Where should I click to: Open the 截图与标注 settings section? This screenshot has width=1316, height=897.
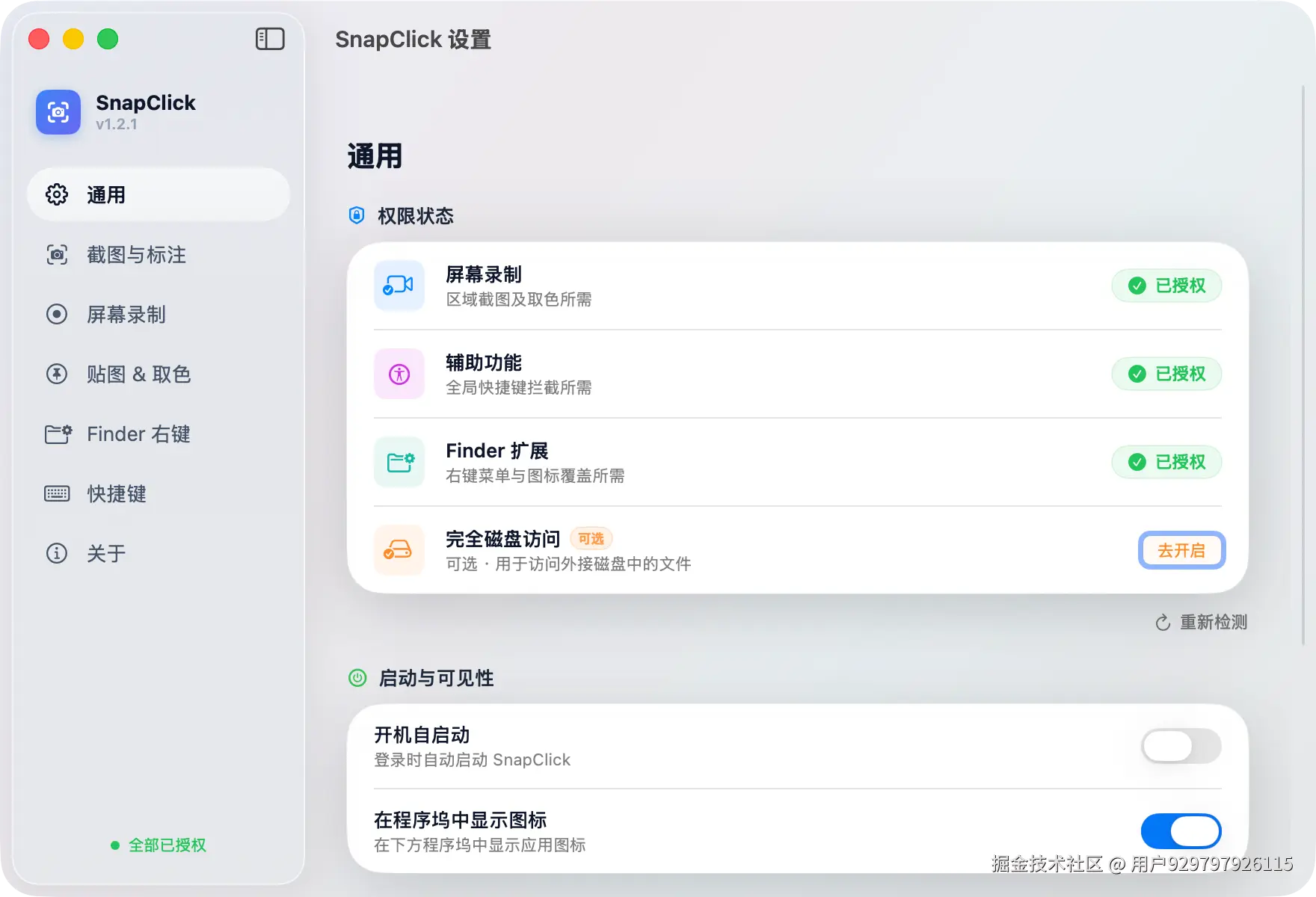click(x=159, y=254)
